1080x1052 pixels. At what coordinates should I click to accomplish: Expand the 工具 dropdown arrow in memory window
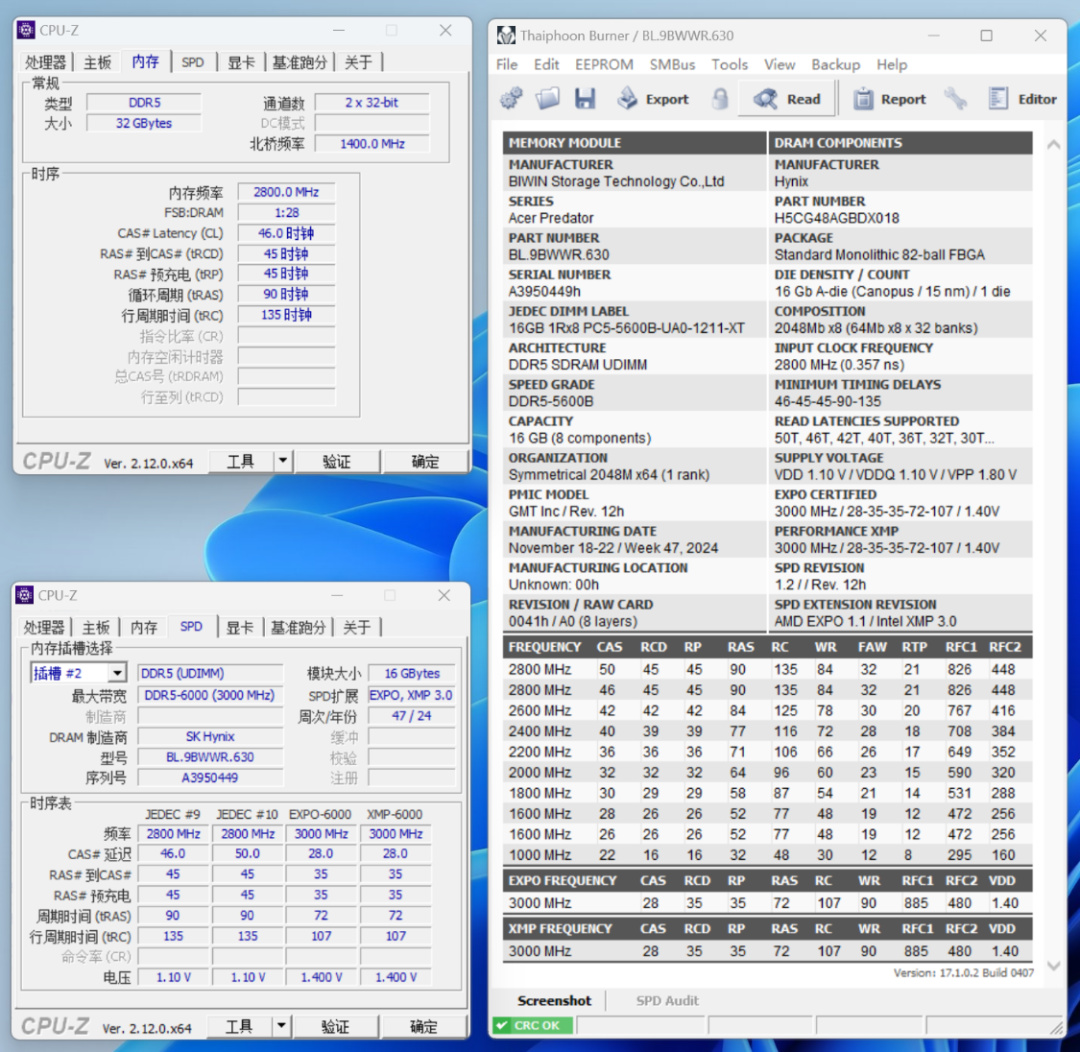283,461
